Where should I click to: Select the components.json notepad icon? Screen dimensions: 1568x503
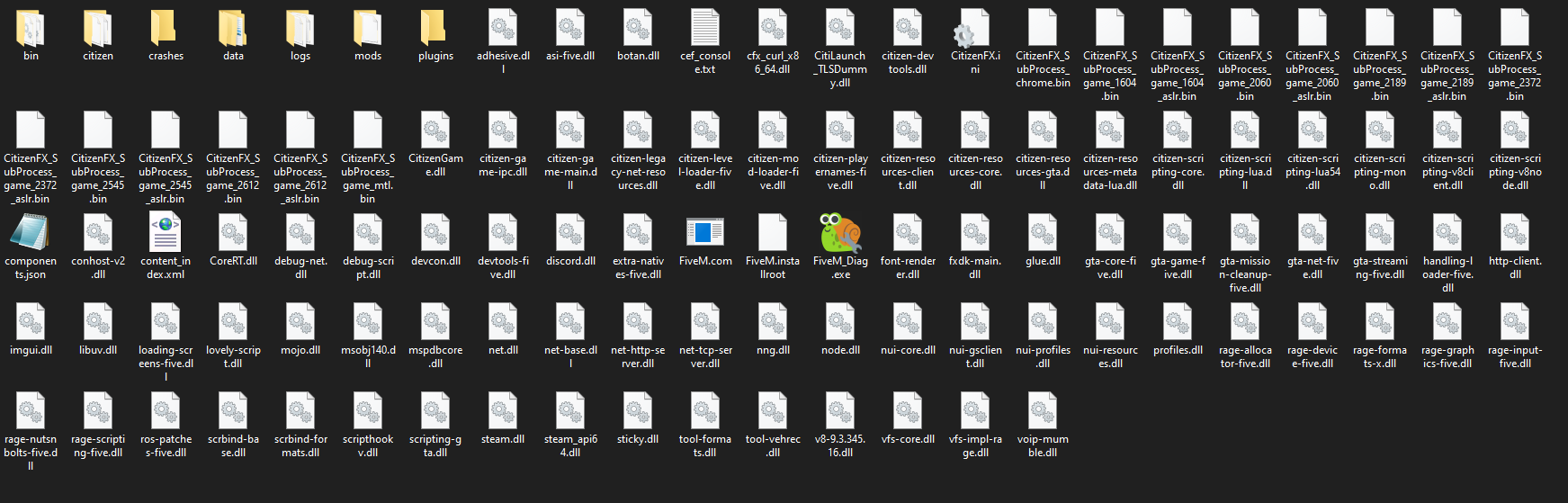point(31,233)
